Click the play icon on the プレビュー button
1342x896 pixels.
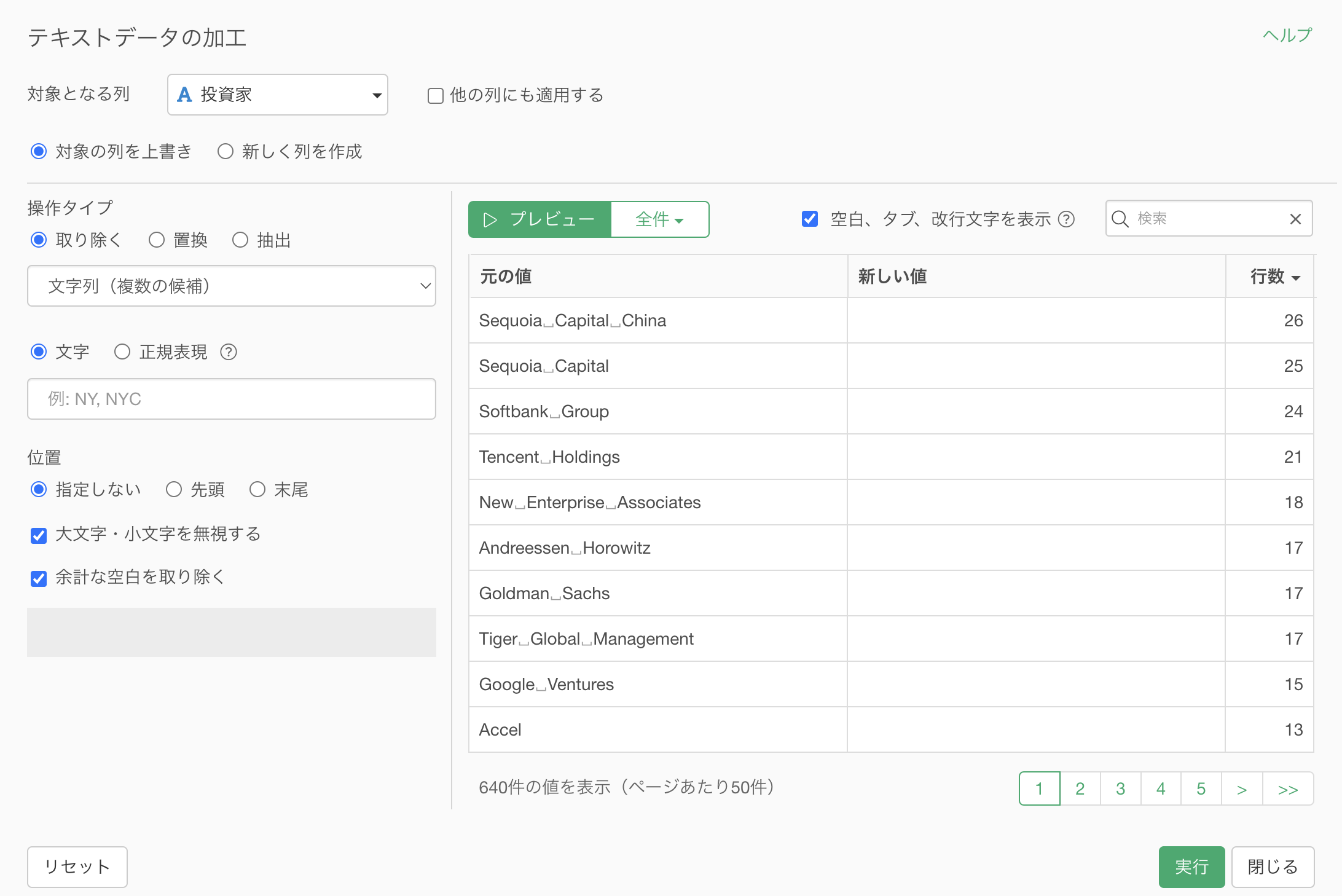pyautogui.click(x=490, y=219)
